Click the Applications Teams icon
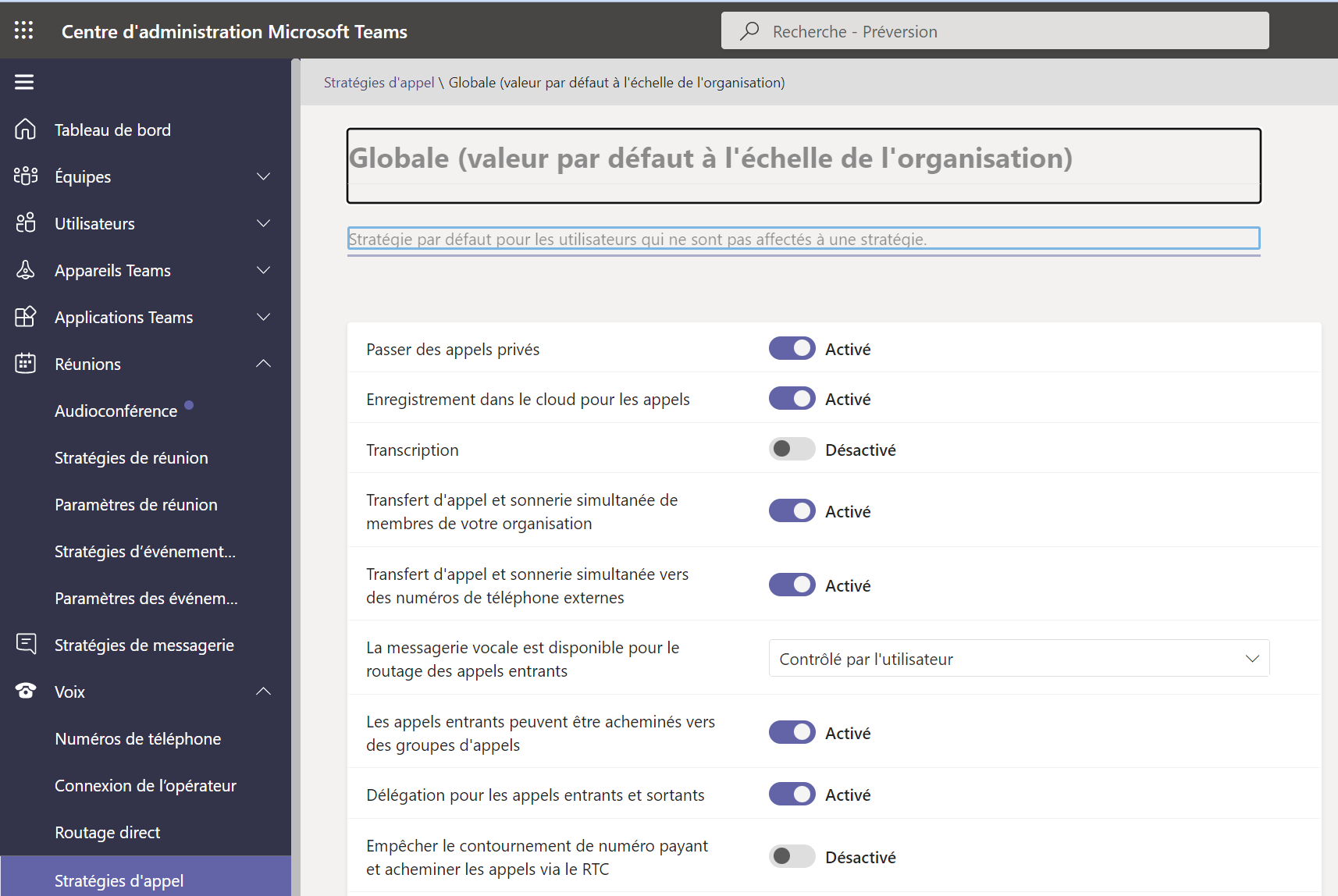This screenshot has width=1338, height=896. tap(26, 317)
